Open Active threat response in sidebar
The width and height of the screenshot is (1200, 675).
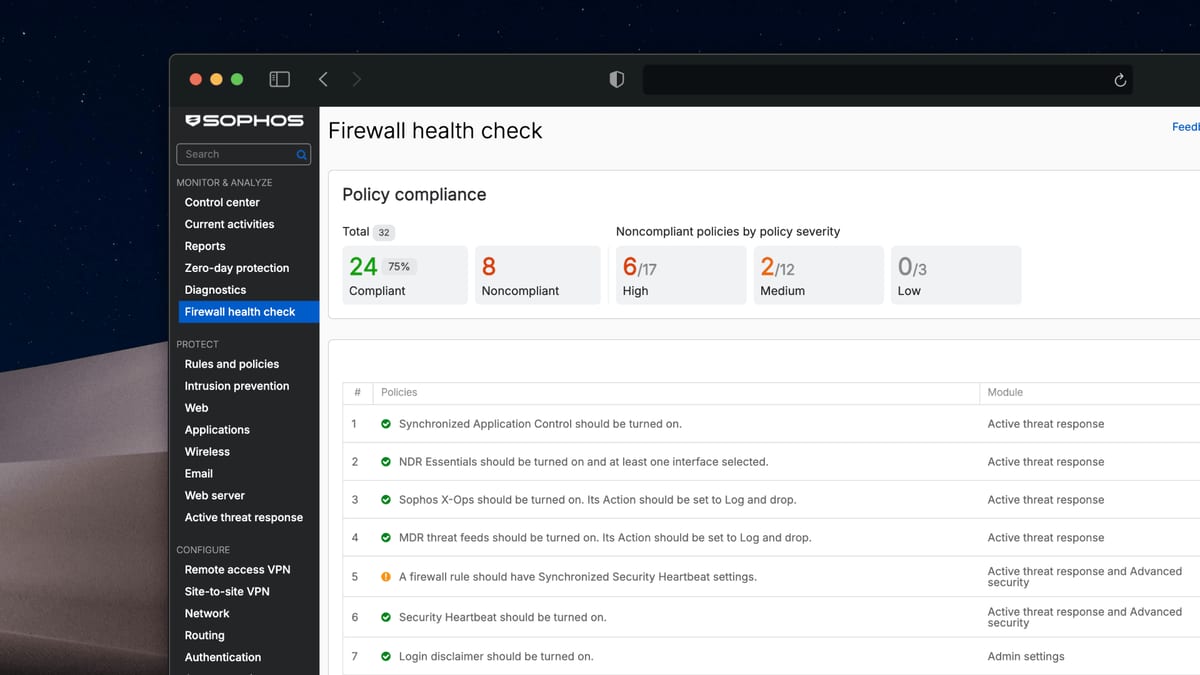pyautogui.click(x=244, y=518)
